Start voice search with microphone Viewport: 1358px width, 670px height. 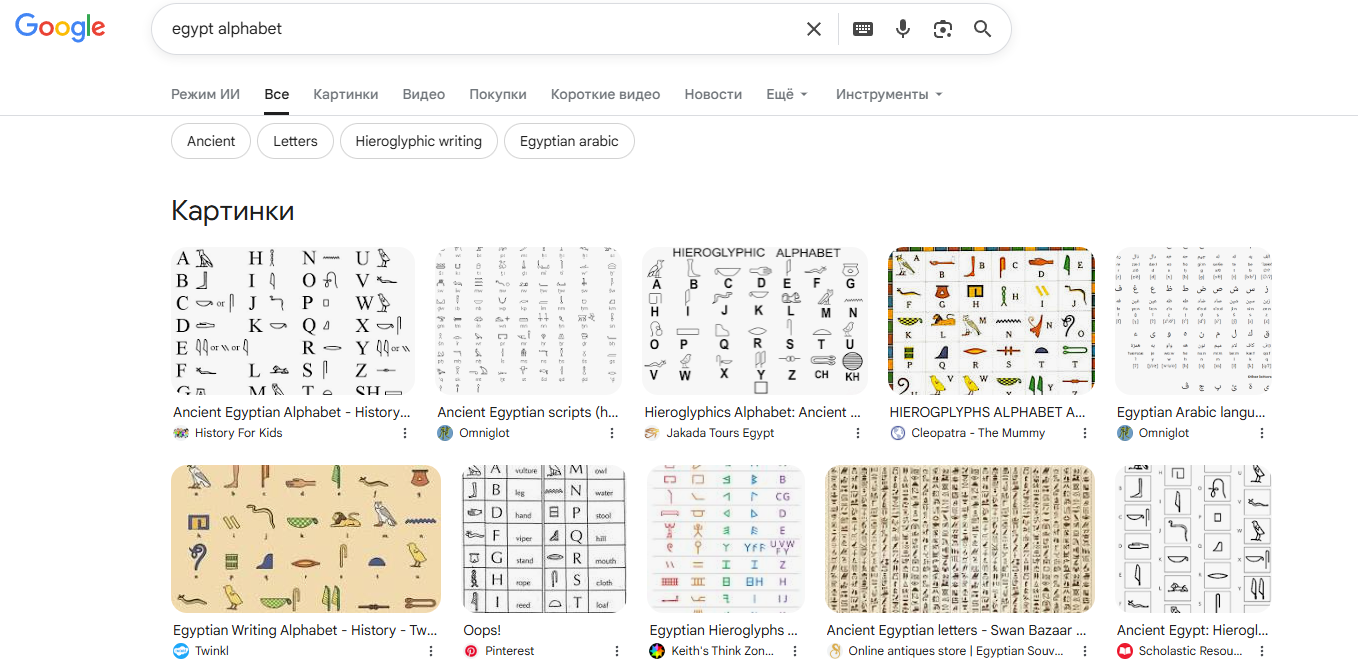tap(903, 29)
